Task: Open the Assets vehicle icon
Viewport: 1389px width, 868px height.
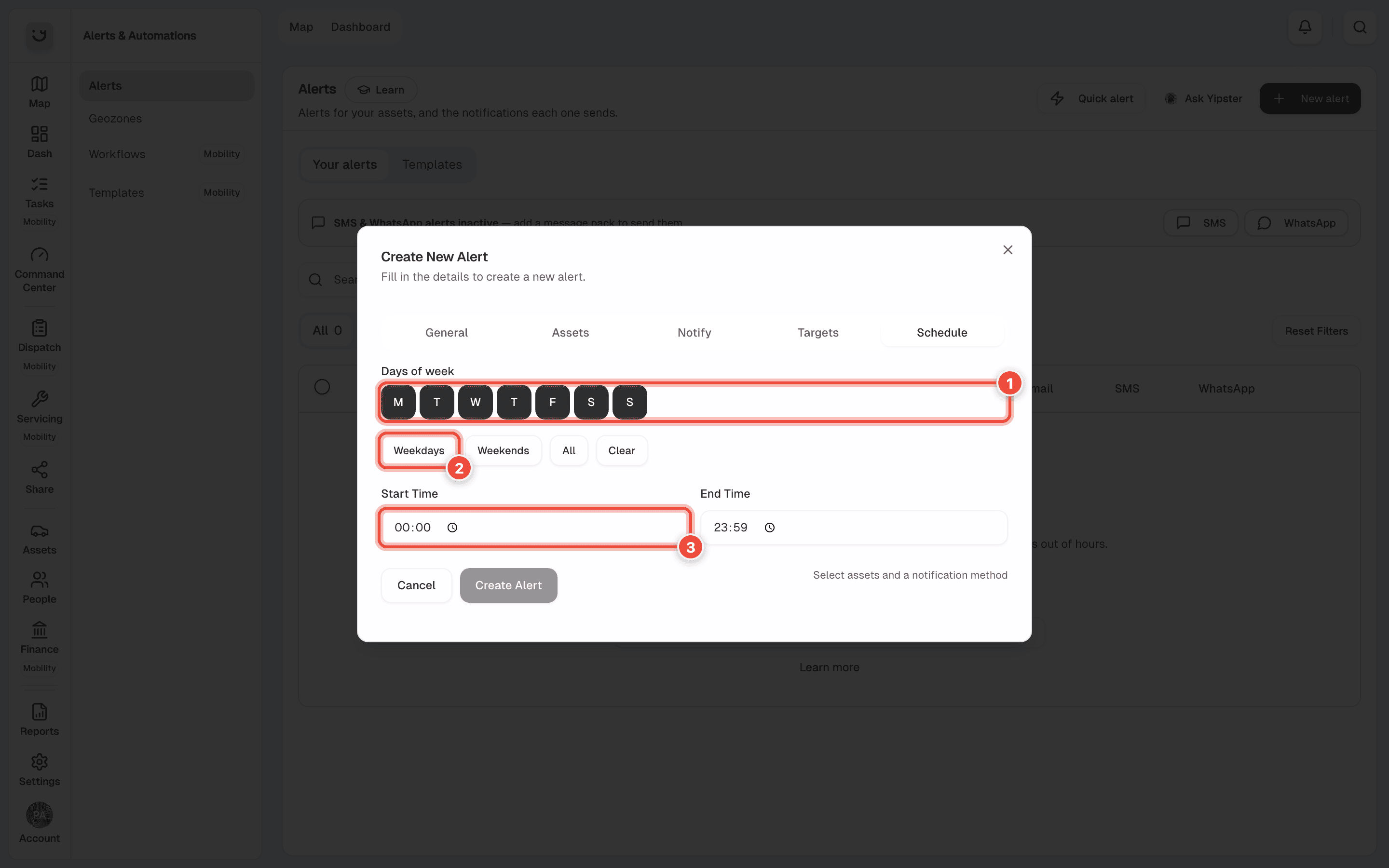Action: click(x=39, y=531)
